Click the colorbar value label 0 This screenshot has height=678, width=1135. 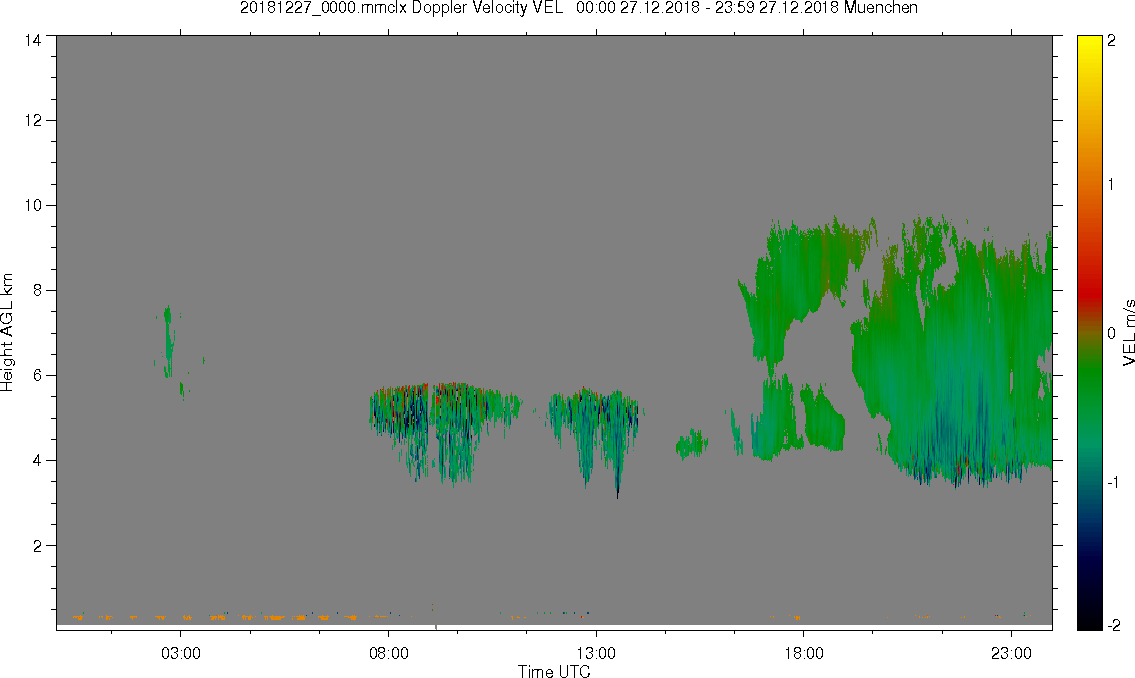[x=1112, y=334]
